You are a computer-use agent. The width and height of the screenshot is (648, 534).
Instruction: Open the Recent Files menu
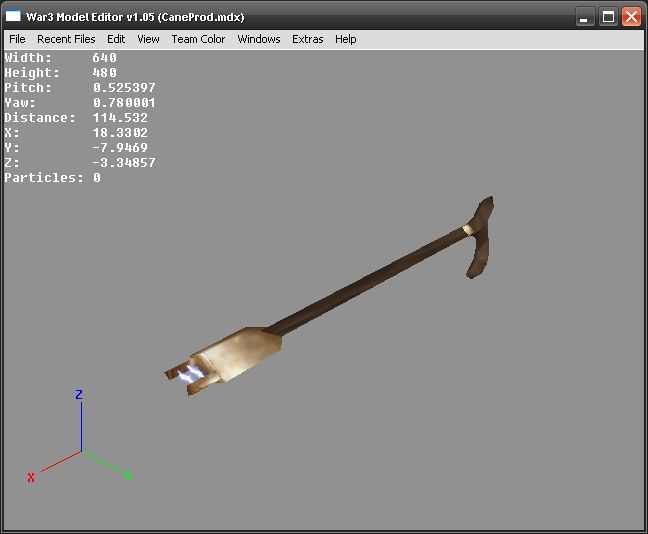pos(66,39)
